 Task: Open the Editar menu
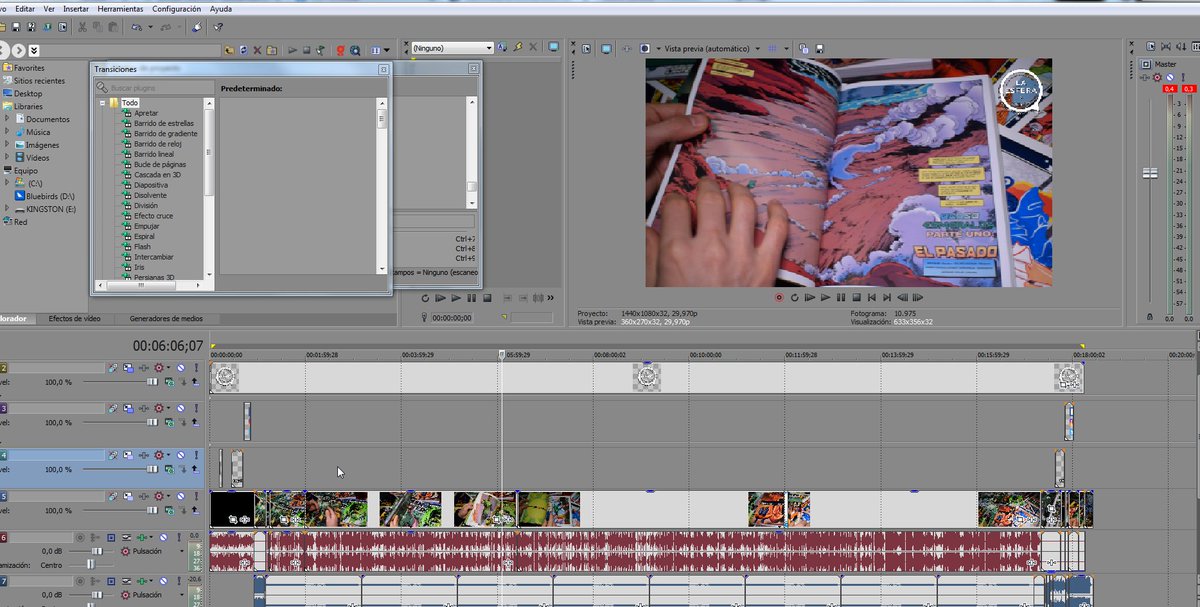(25, 8)
